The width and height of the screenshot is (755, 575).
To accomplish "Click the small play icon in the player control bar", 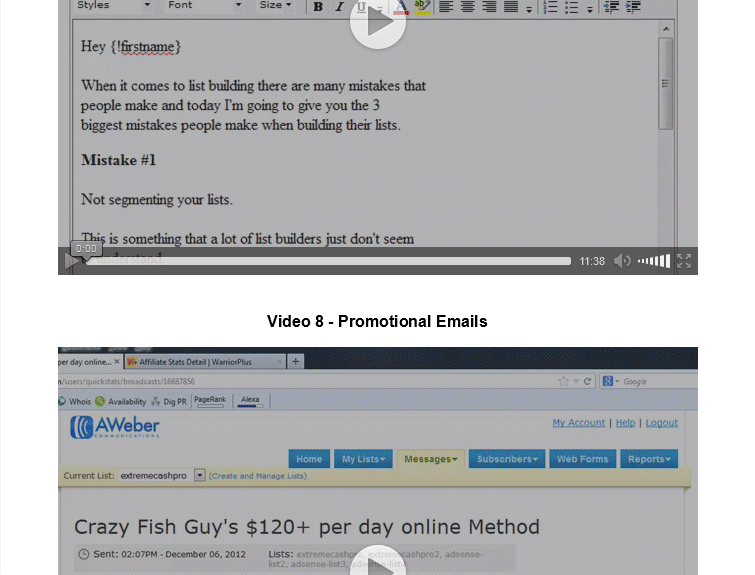I will 71,261.
